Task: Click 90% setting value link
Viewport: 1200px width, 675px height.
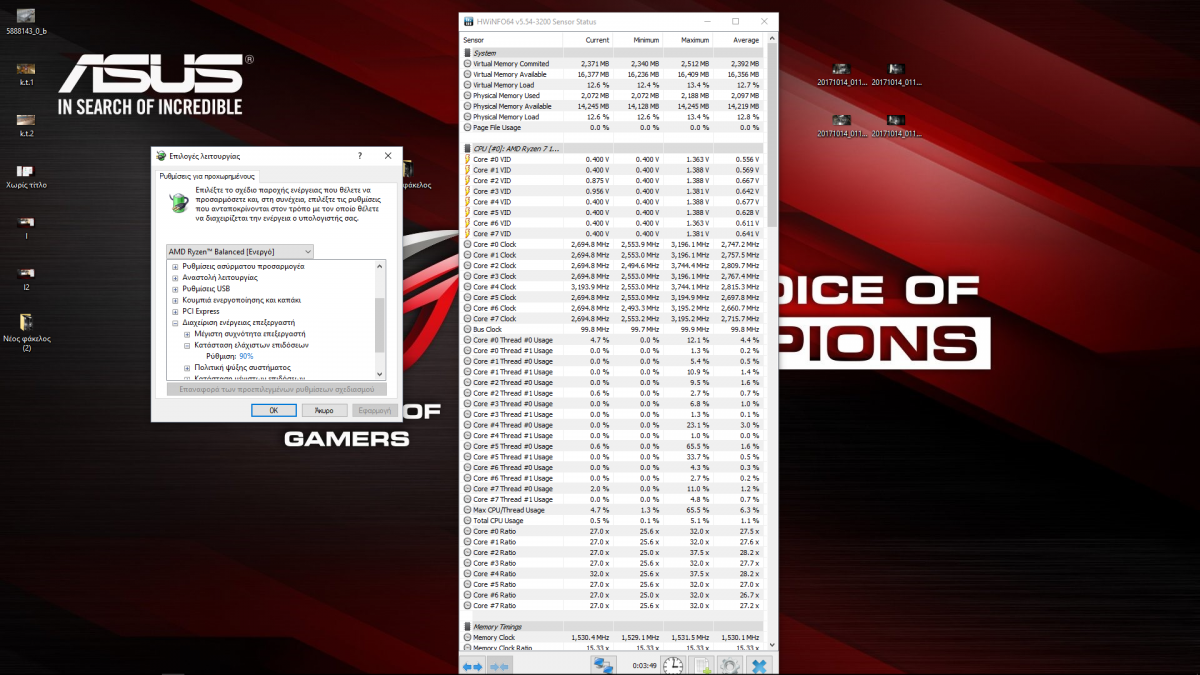Action: pyautogui.click(x=246, y=356)
